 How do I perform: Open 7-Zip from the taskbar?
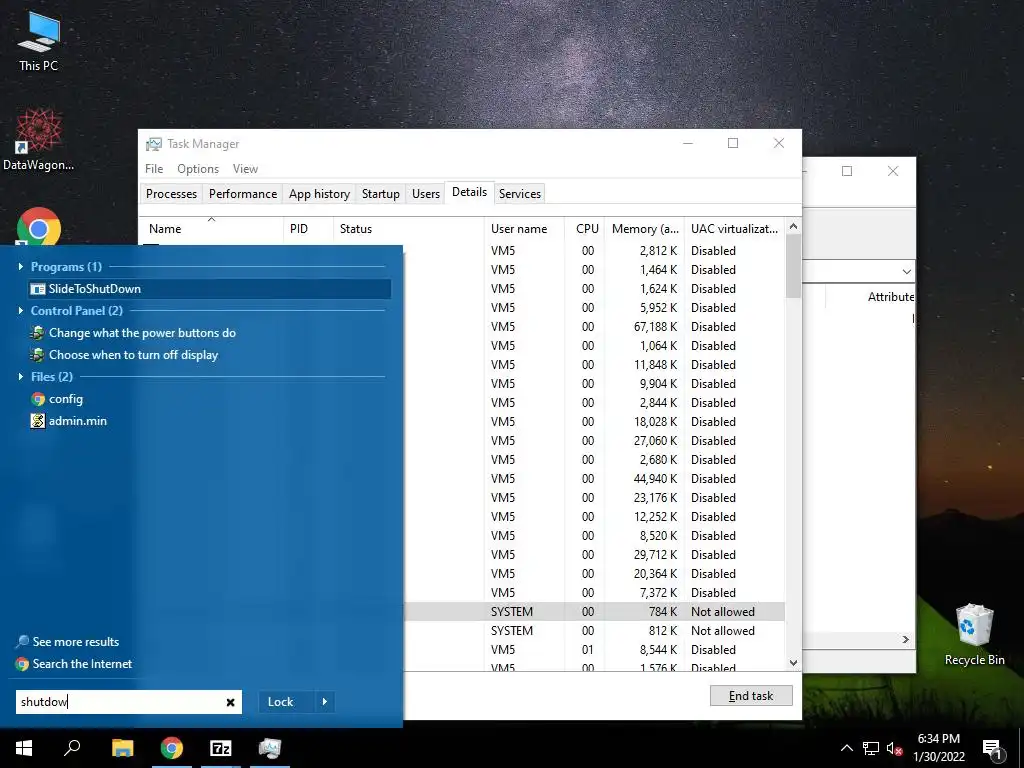click(221, 748)
